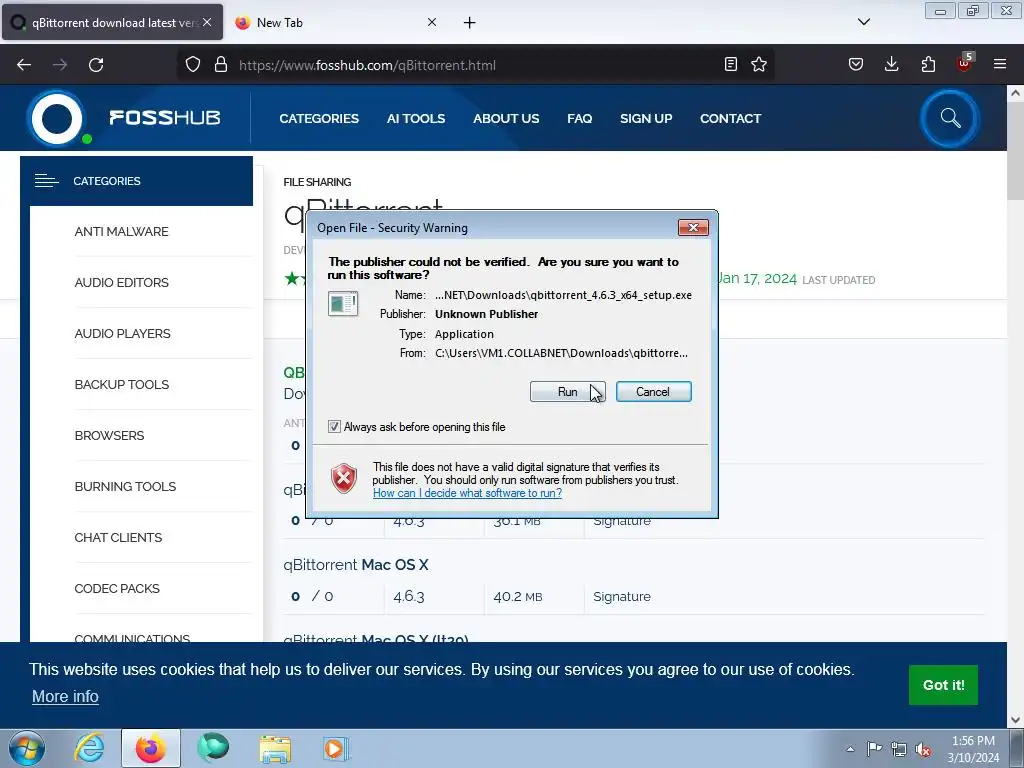Go to ABOUT US page
The width and height of the screenshot is (1024, 768).
(506, 119)
